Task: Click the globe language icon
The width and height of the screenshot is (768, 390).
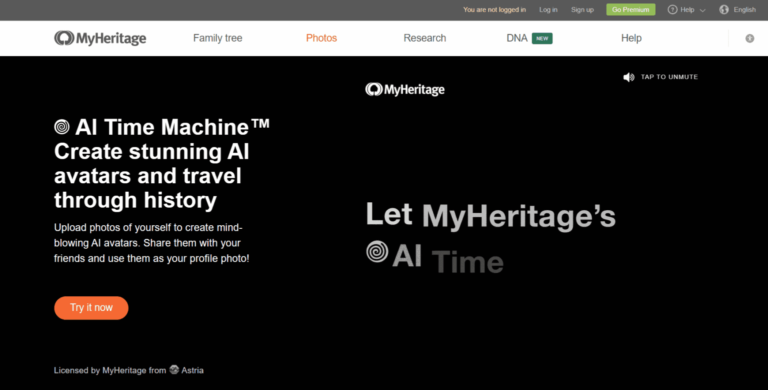Action: point(724,10)
